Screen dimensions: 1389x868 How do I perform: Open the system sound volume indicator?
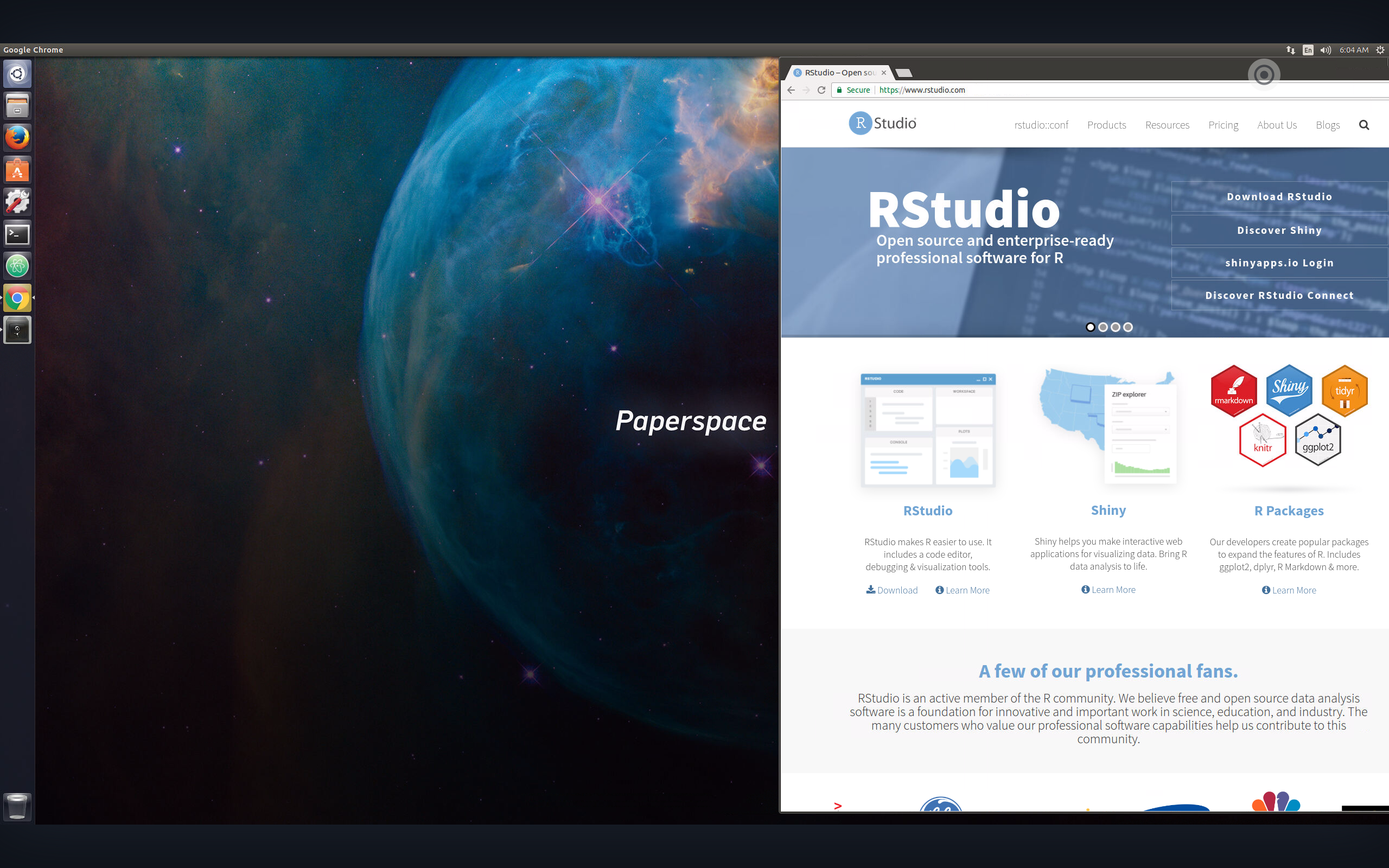[1326, 50]
